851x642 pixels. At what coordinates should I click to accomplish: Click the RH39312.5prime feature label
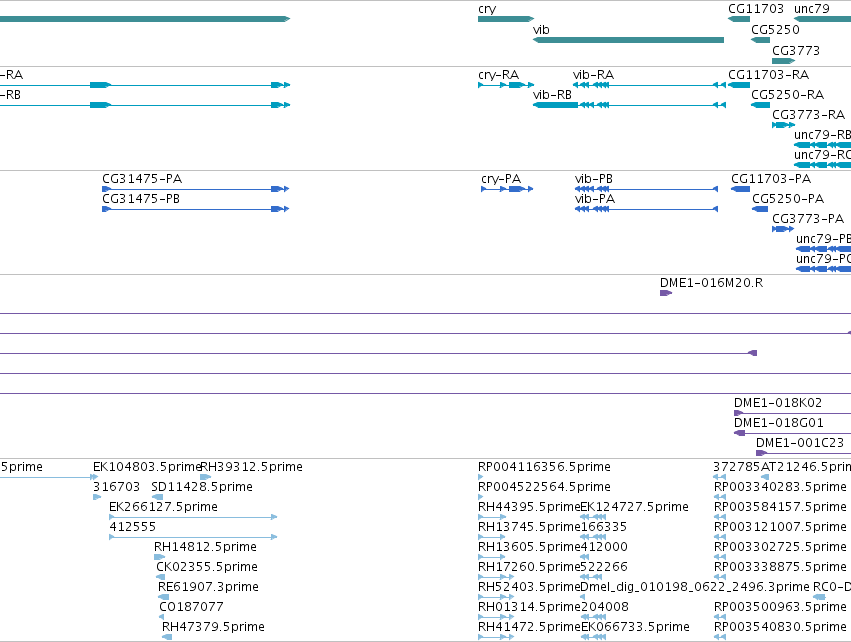[x=251, y=467]
